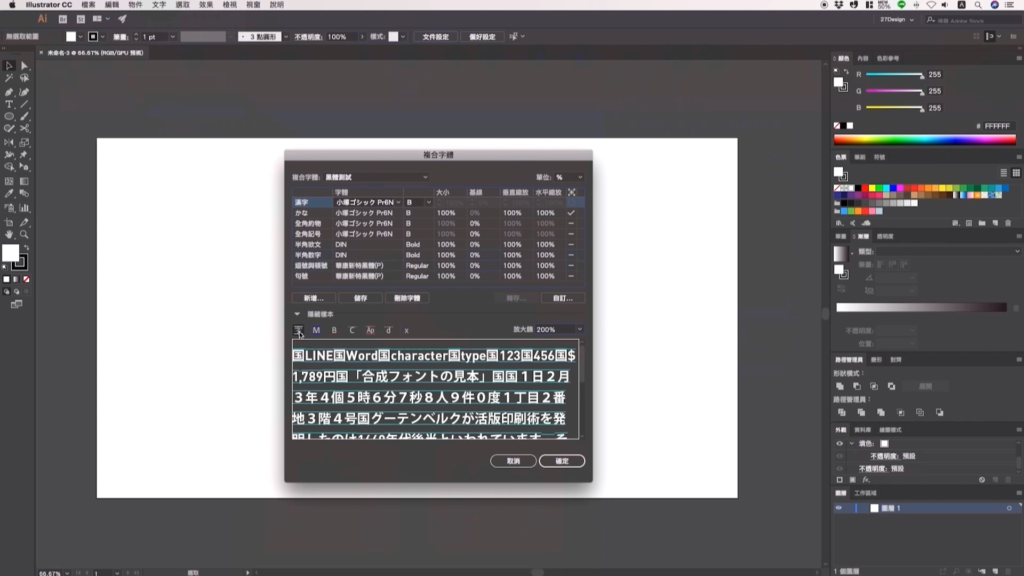The height and width of the screenshot is (576, 1024).
Task: Click the M sample guide icon in dialog
Action: pyautogui.click(x=316, y=330)
